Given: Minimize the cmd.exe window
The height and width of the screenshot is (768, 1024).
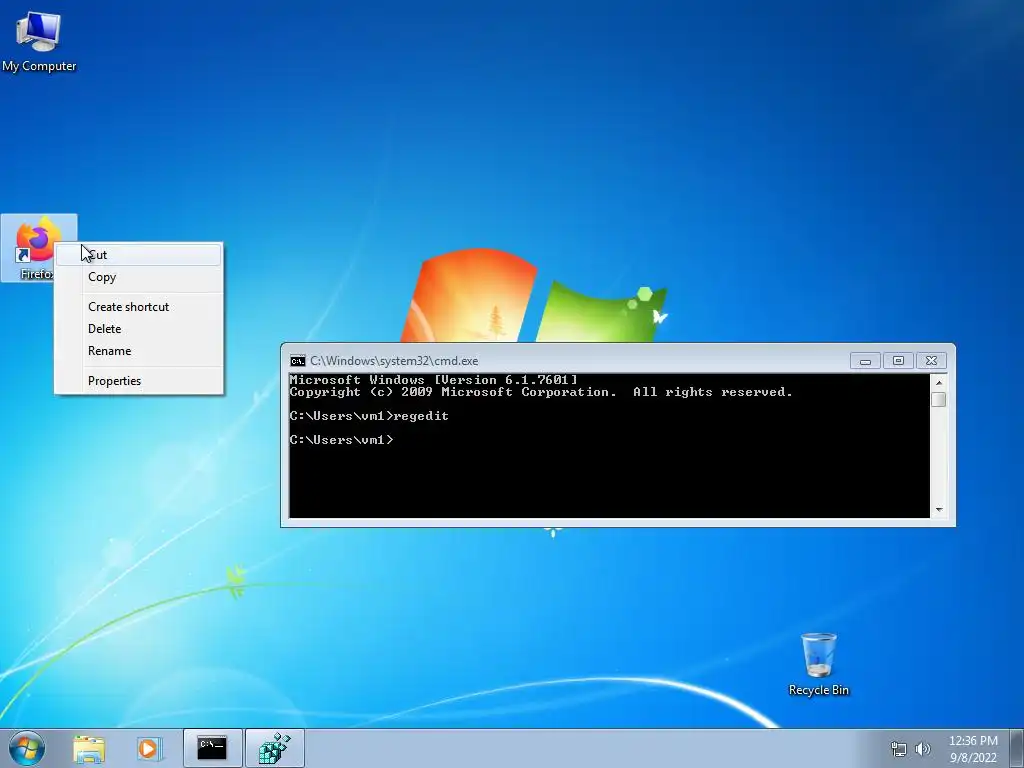Looking at the screenshot, I should click(x=865, y=361).
